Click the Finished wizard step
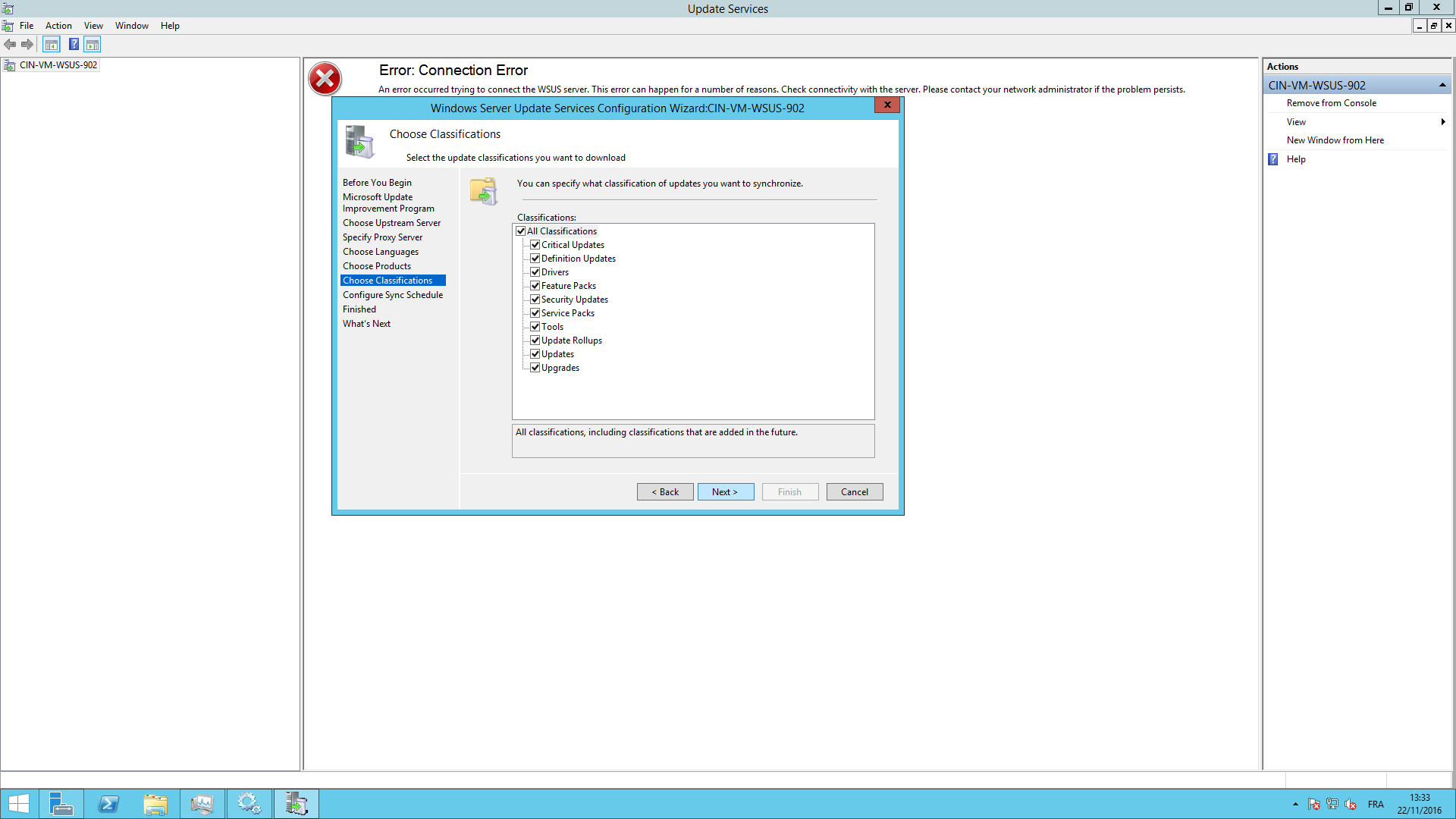1456x819 pixels. click(359, 309)
